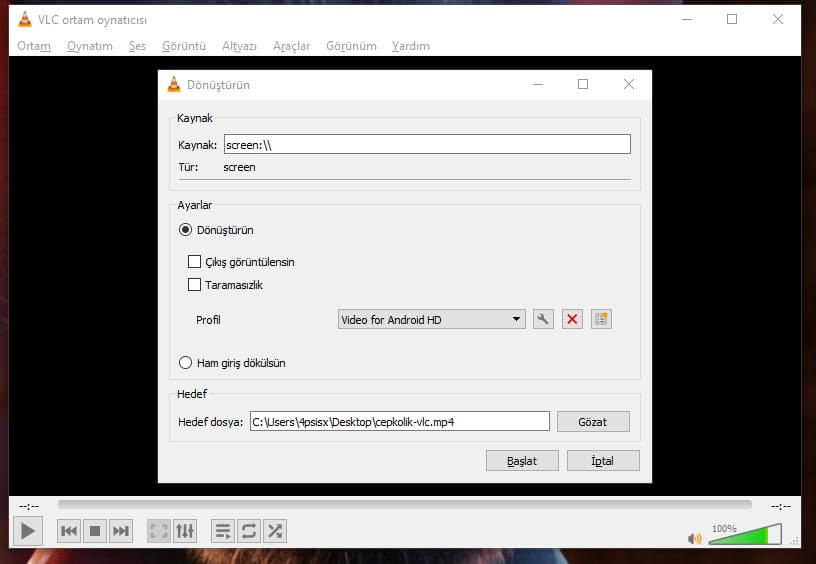Open the Profil dropdown Video for Android HD
Viewport: 816px width, 564px height.
click(x=431, y=319)
